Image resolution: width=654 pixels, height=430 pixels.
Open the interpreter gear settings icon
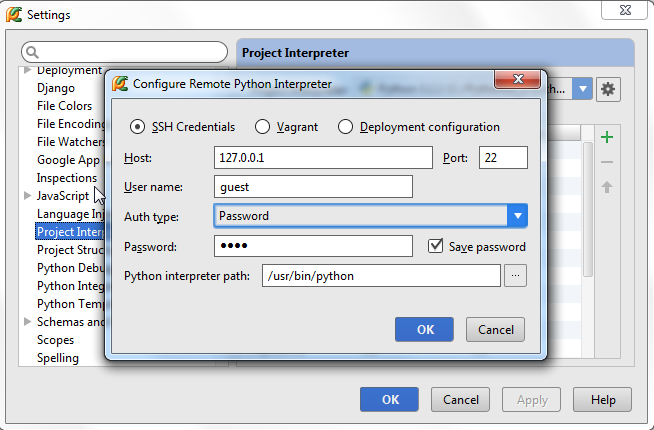[x=607, y=89]
